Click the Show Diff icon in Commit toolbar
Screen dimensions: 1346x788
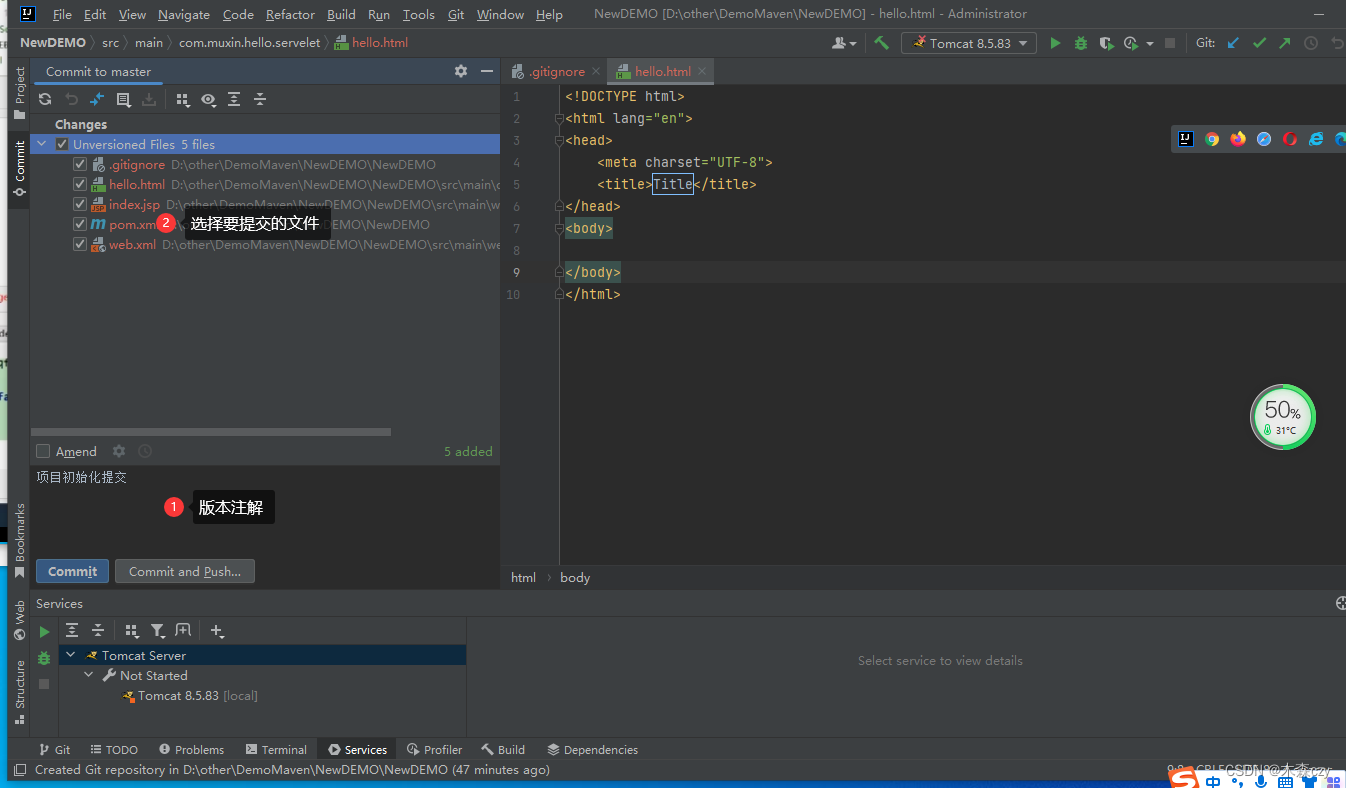97,99
